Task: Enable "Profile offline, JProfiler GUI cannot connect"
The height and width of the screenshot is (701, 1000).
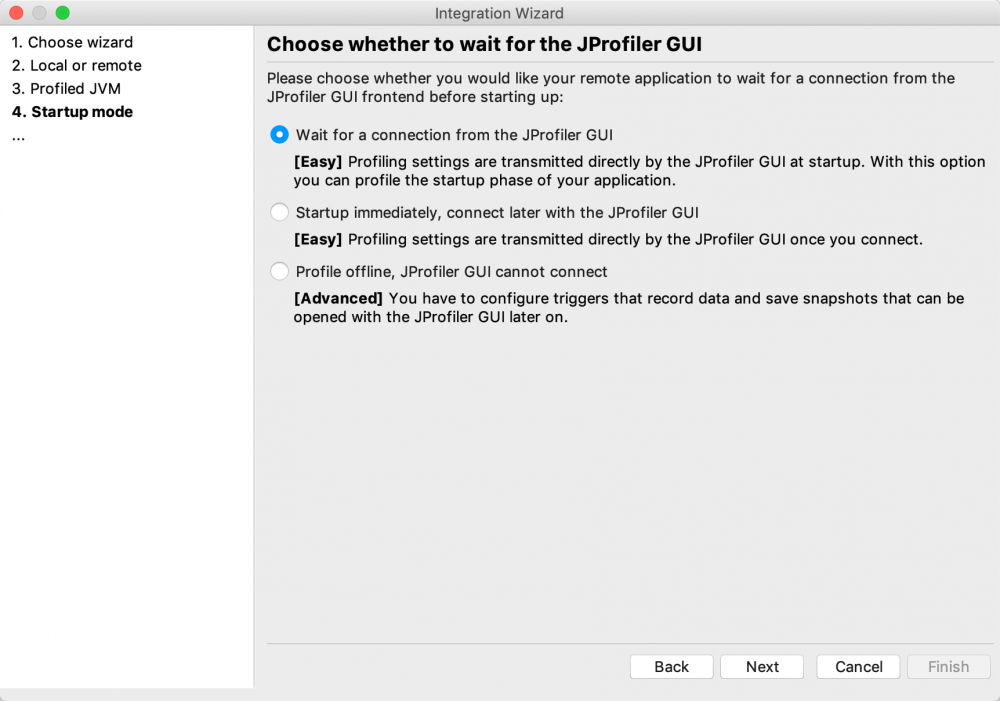Action: [x=279, y=271]
